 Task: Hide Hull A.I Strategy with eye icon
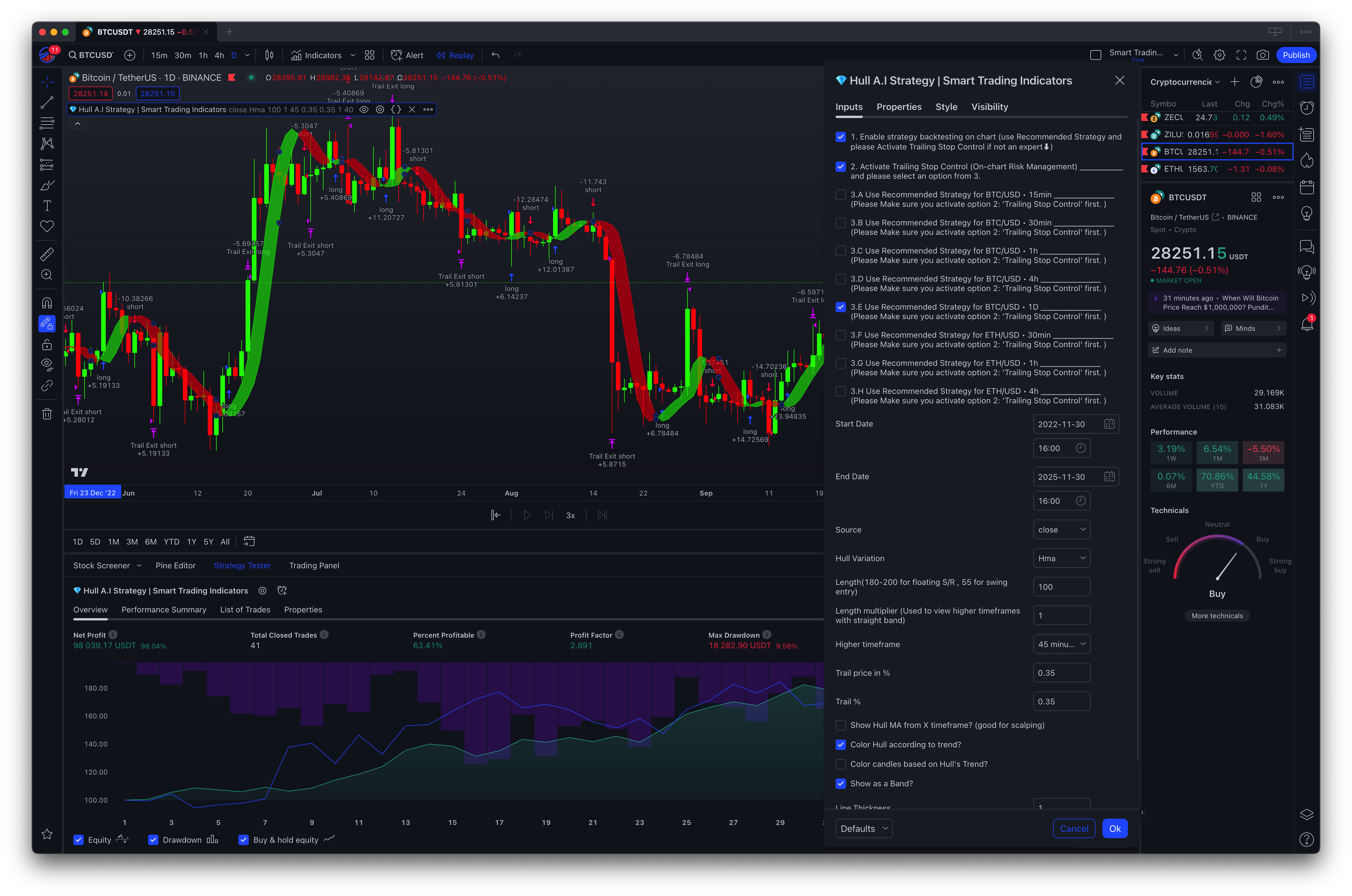tap(364, 110)
